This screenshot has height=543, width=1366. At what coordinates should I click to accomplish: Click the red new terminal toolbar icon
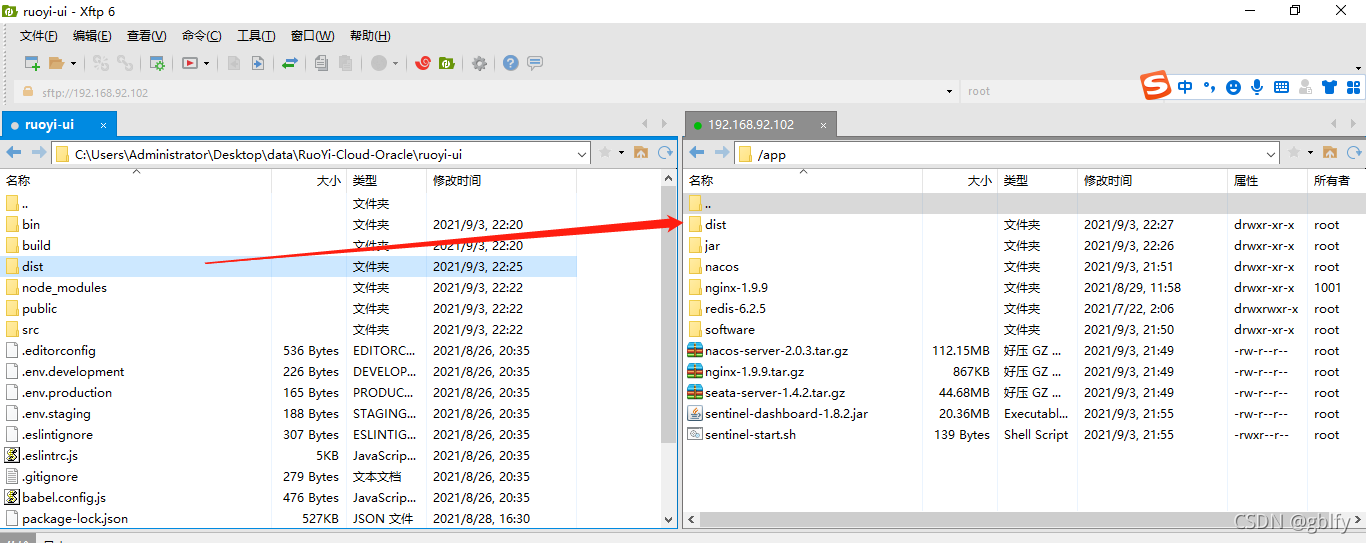pos(190,63)
